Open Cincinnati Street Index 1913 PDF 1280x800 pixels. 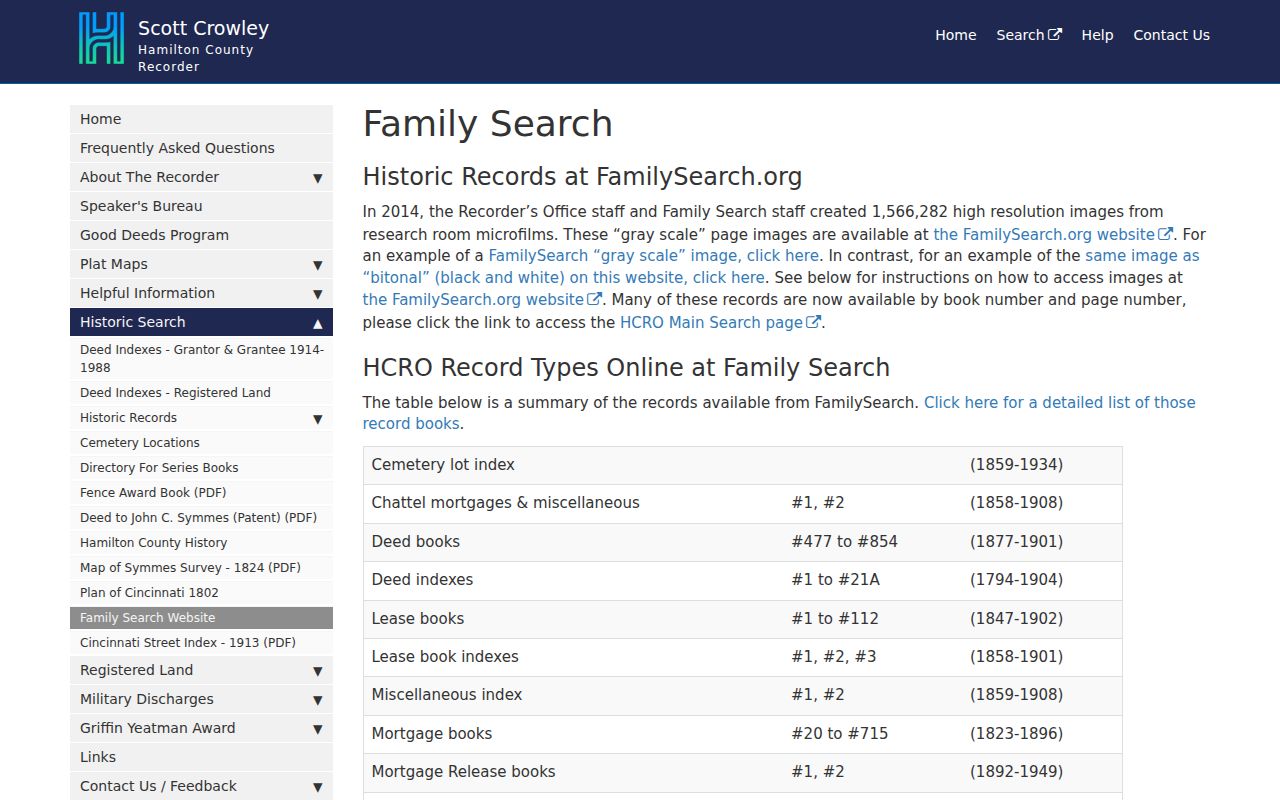[201, 643]
